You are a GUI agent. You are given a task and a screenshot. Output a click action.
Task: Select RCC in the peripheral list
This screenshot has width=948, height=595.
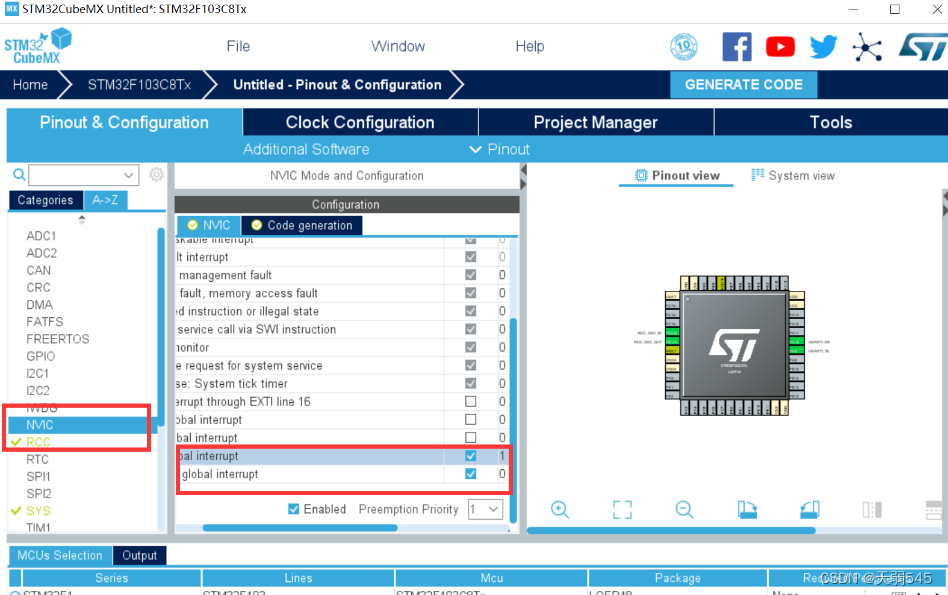pos(38,442)
